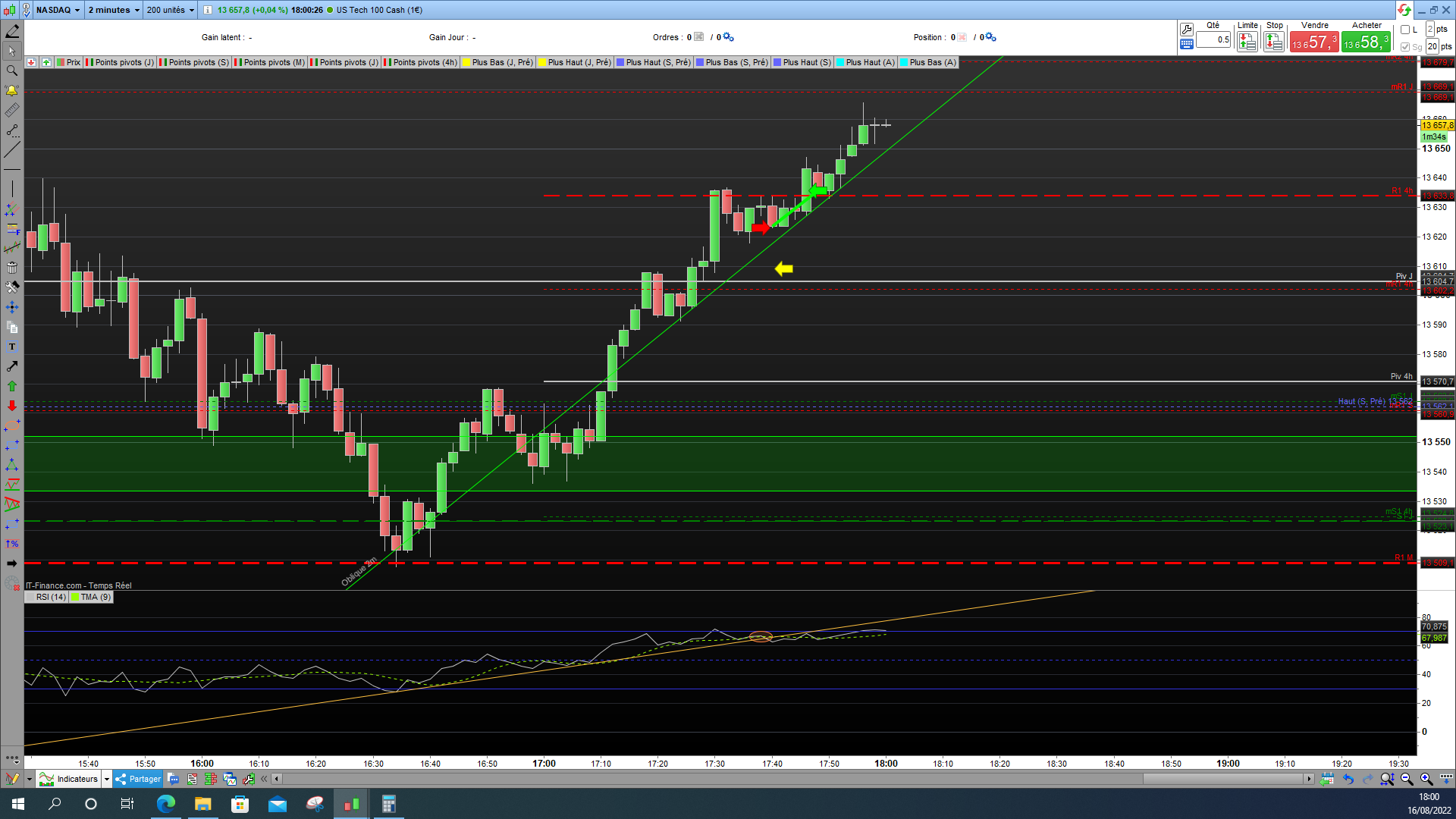Toggle the L checkbox
This screenshot has width=1456, height=819.
click(x=1405, y=30)
